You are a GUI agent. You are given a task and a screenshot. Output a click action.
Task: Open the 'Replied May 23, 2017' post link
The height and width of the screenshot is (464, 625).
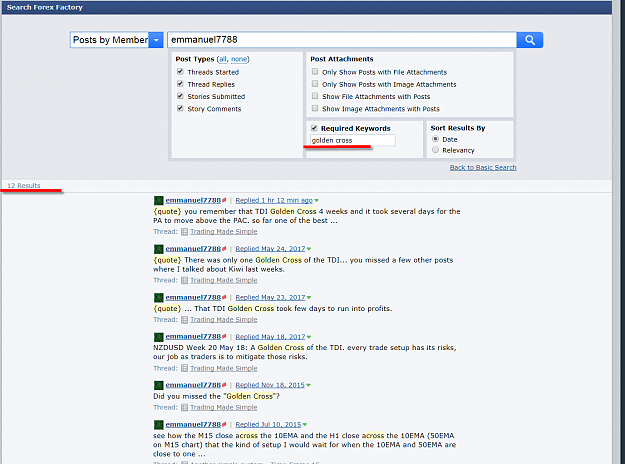pos(270,297)
